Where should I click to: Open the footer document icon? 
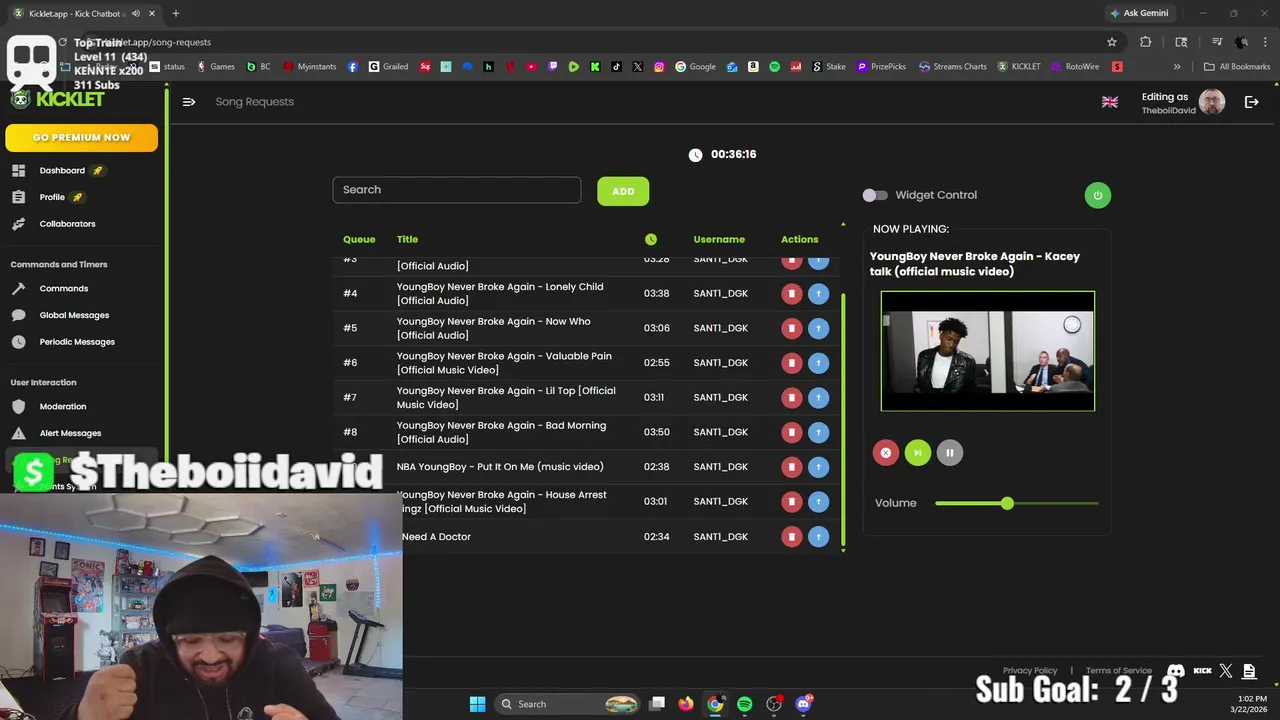tap(1251, 671)
